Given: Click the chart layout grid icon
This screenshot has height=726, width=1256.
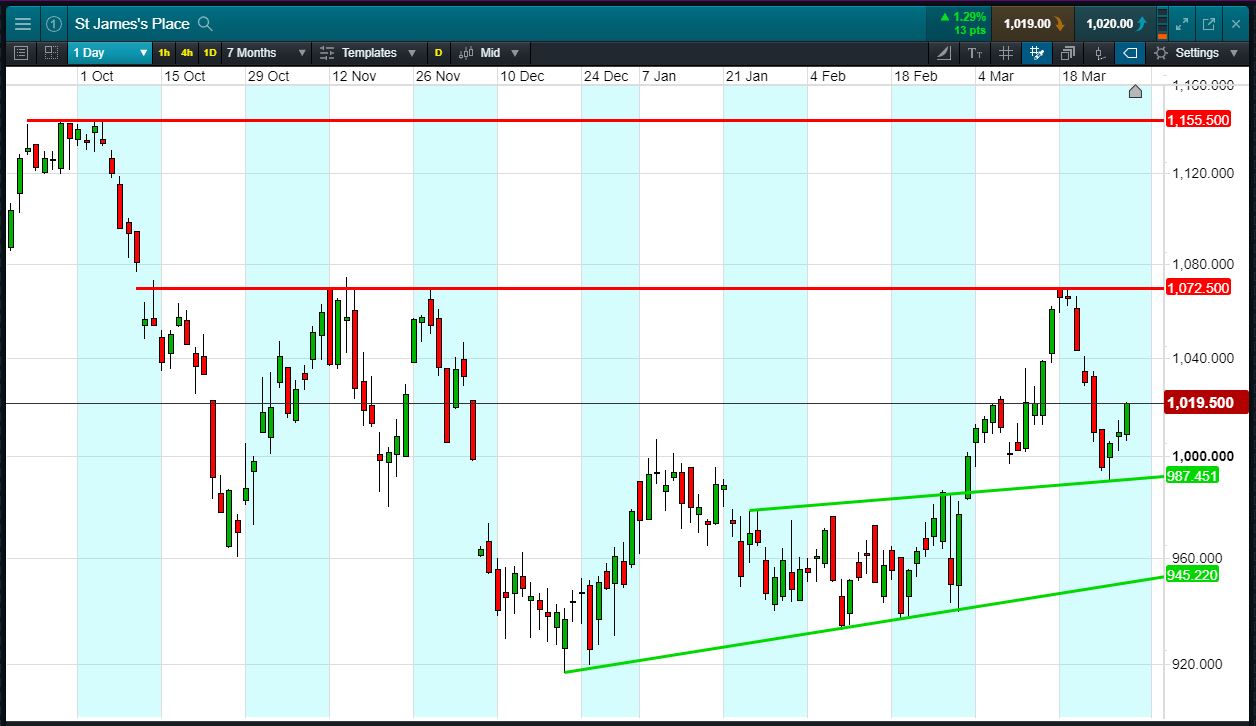Looking at the screenshot, I should point(50,53).
